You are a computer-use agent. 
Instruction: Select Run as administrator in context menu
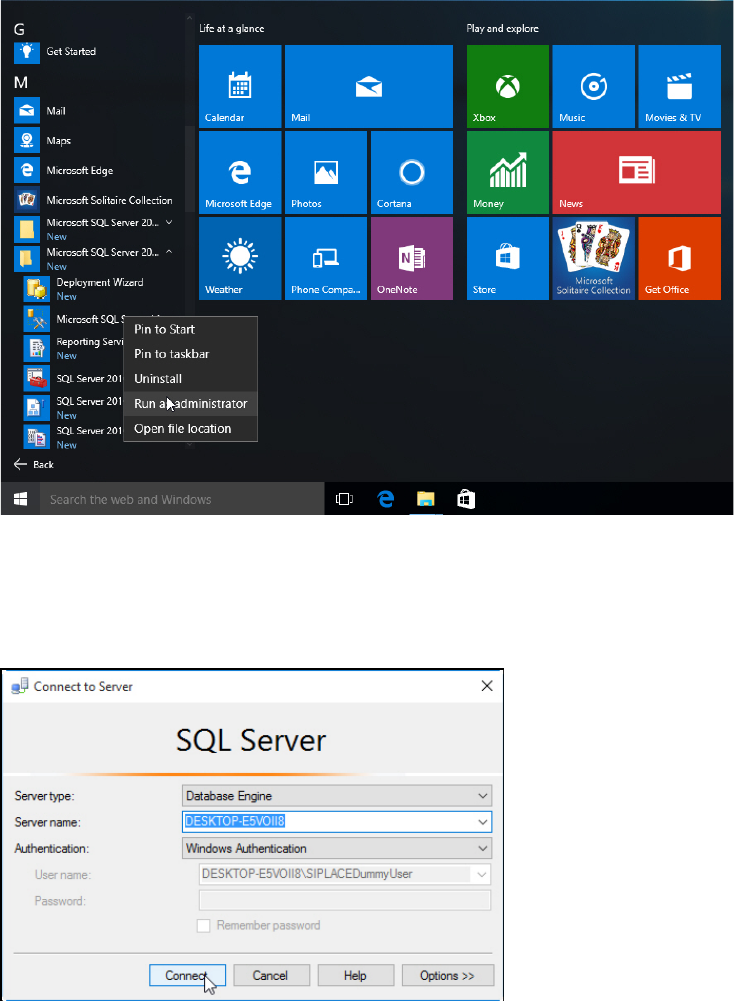click(x=190, y=404)
